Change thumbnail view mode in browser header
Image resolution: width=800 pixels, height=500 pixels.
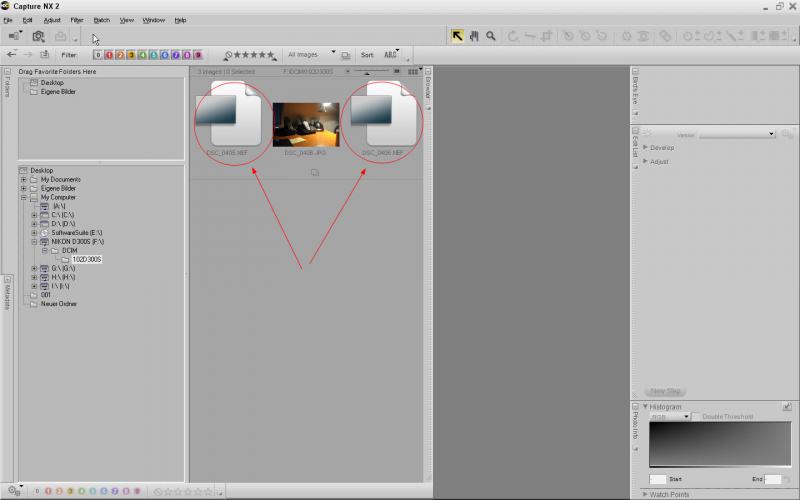coord(414,71)
